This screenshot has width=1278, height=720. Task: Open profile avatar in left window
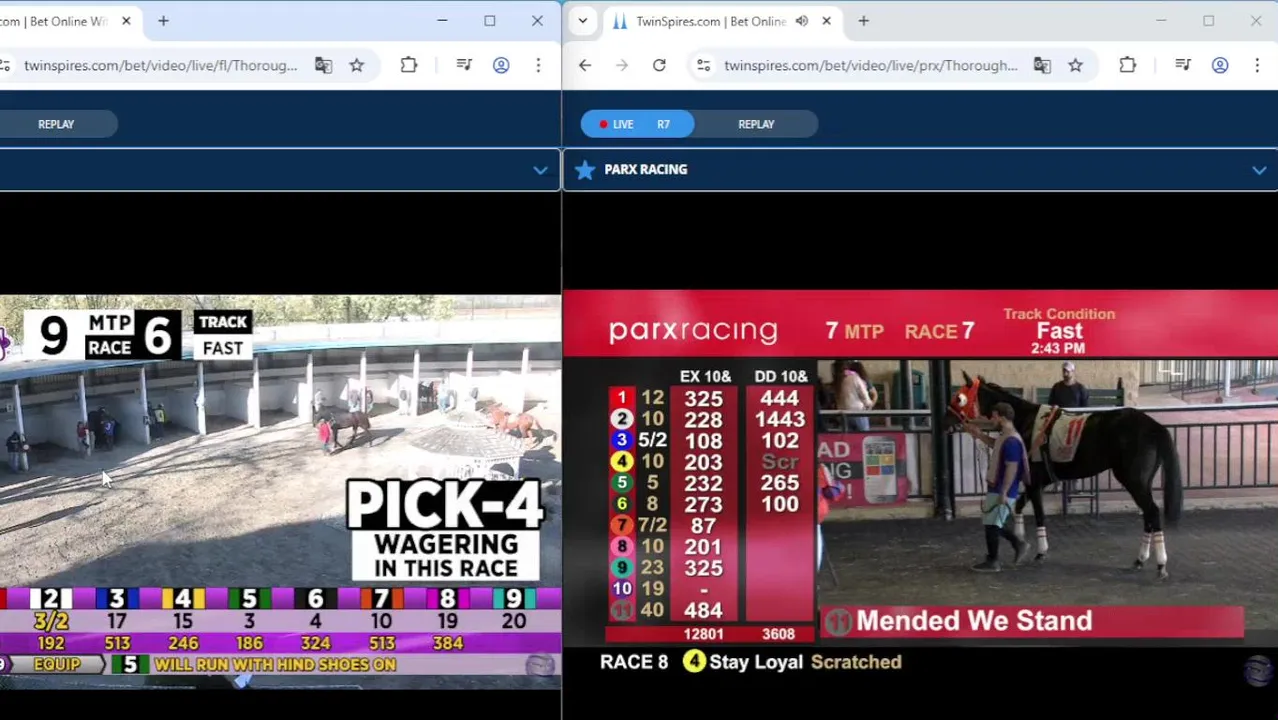[501, 65]
